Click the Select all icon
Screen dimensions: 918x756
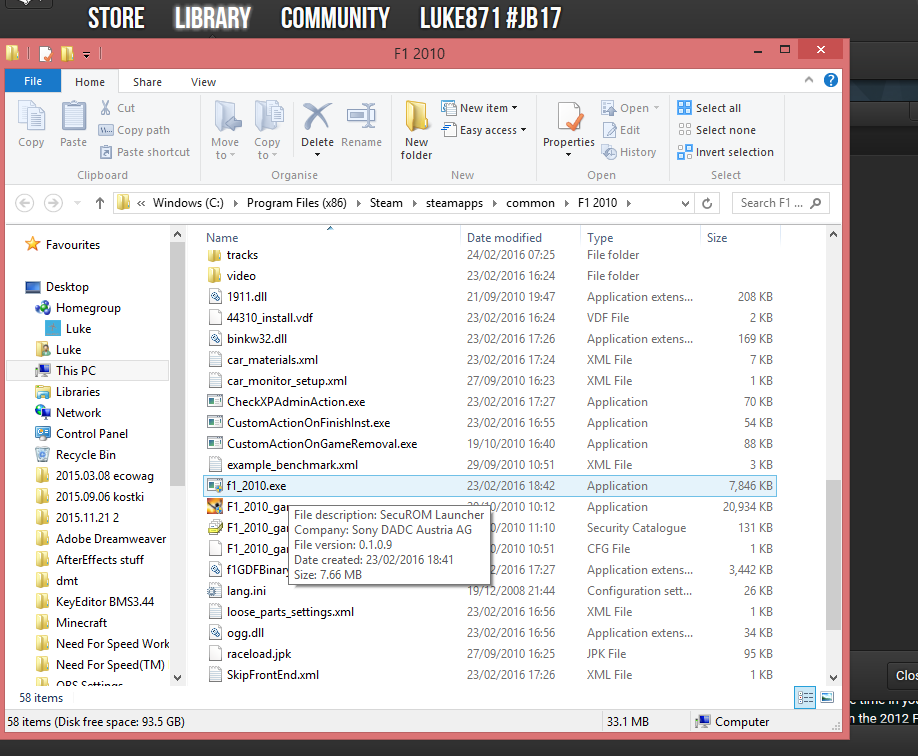pyautogui.click(x=684, y=108)
